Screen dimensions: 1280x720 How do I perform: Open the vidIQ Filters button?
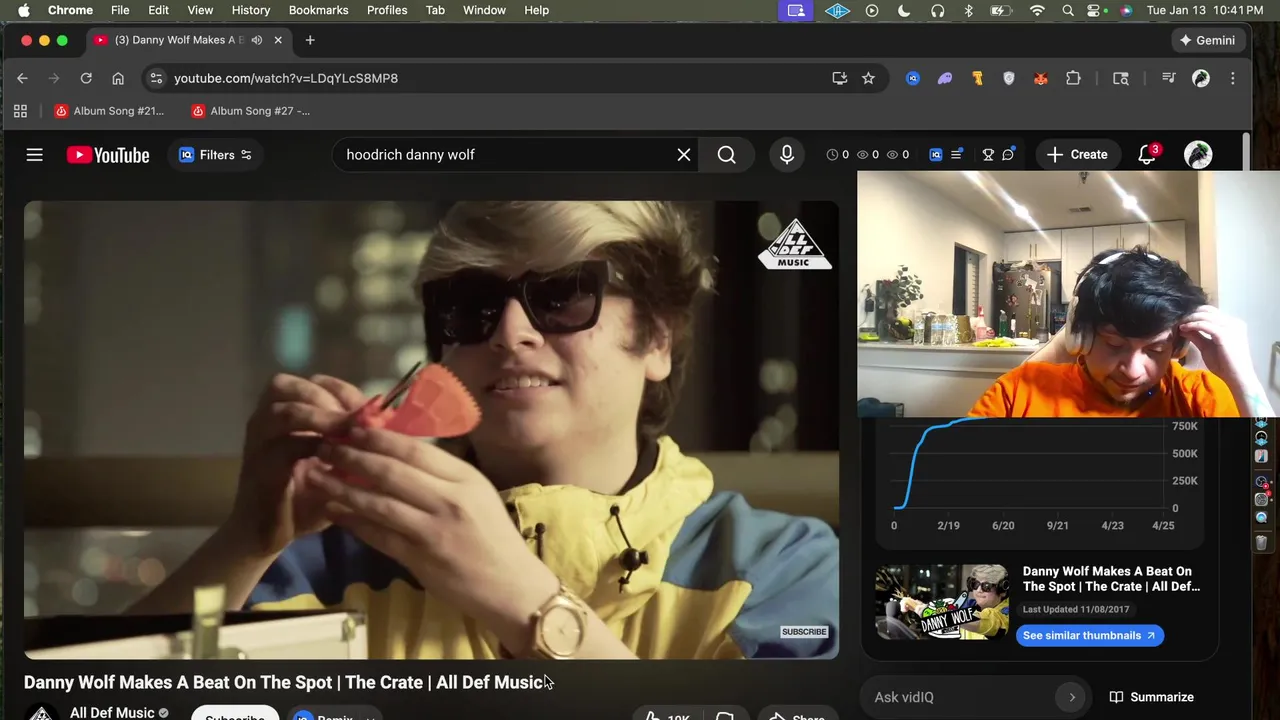tap(215, 155)
